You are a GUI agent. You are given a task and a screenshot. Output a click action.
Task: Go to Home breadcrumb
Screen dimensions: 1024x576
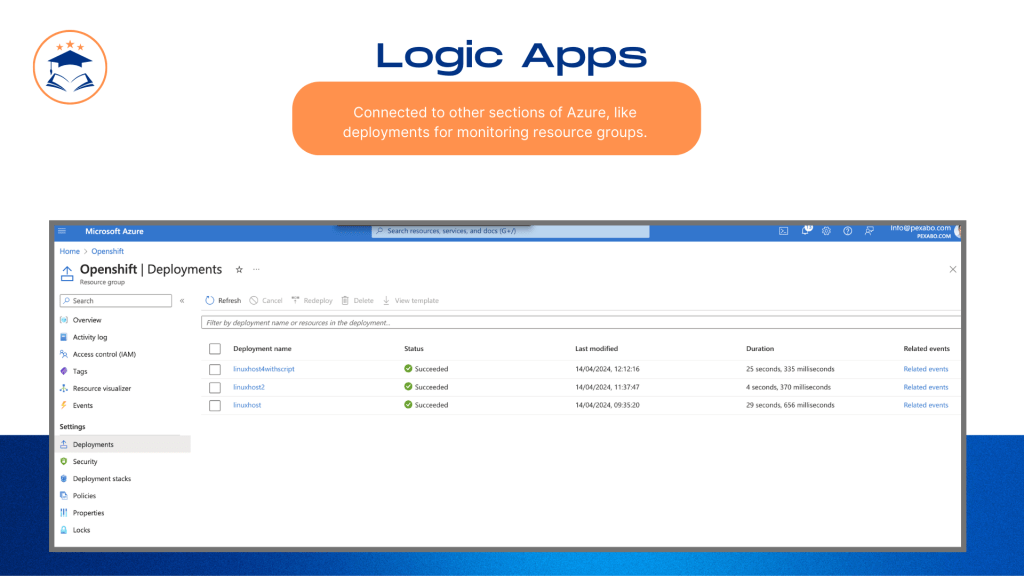pyautogui.click(x=69, y=251)
